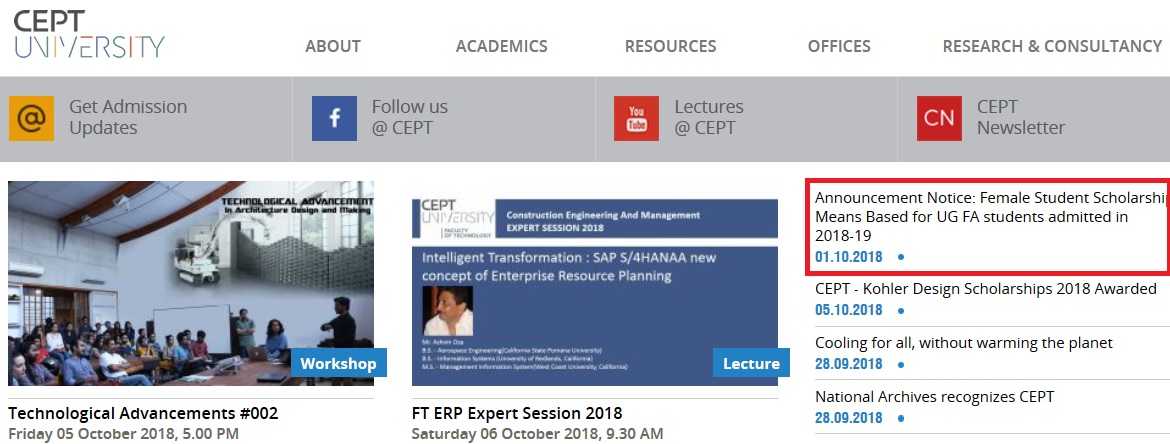Click the blue Facebook icon

pos(334,118)
